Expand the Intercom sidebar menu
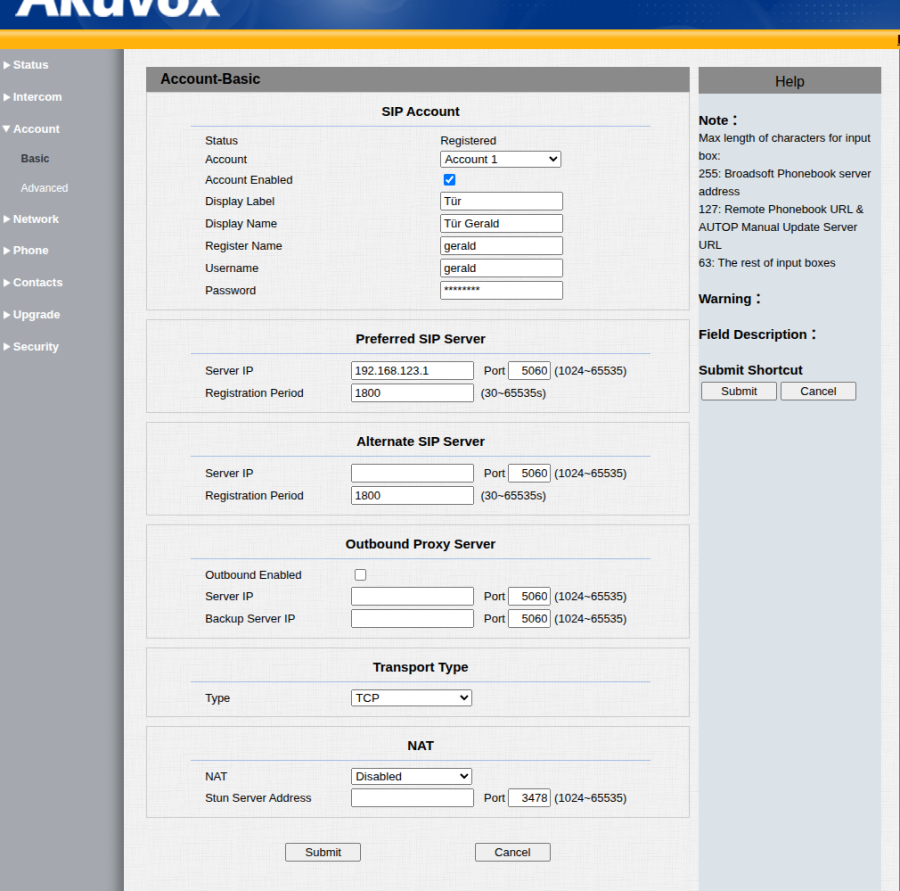The width and height of the screenshot is (900, 891). (33, 97)
